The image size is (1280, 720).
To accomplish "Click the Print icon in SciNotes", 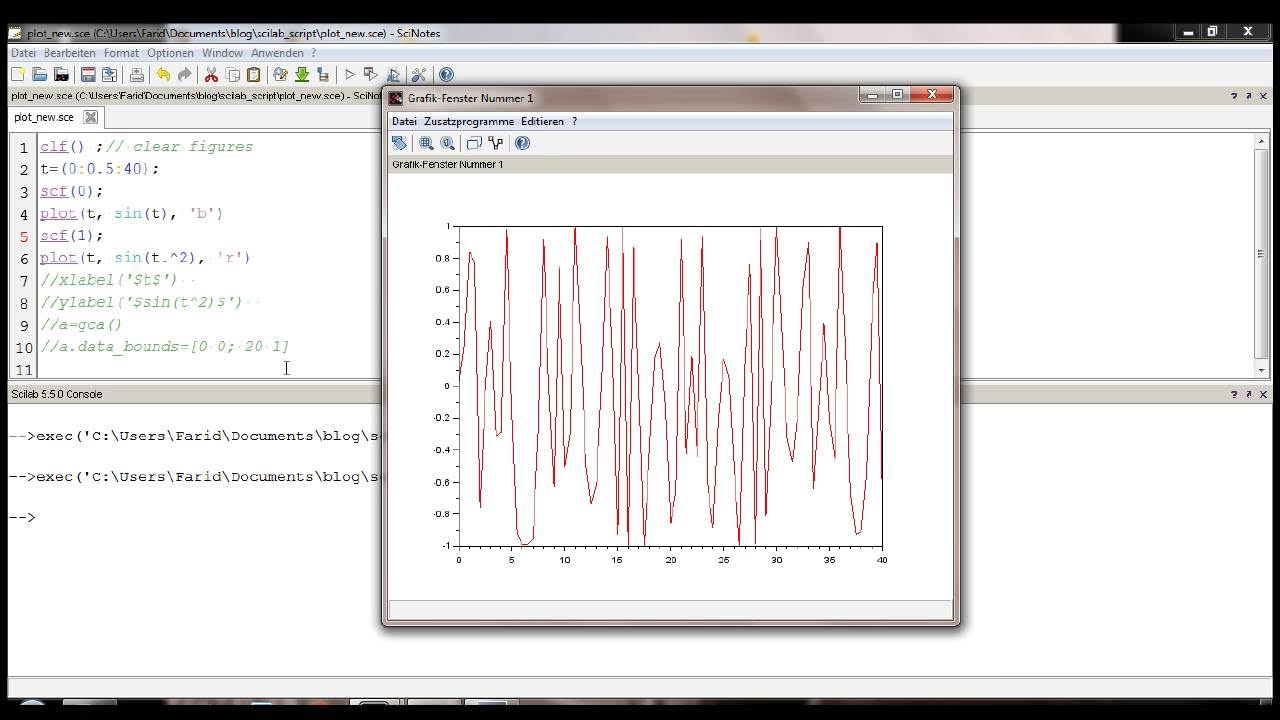I will [x=137, y=74].
